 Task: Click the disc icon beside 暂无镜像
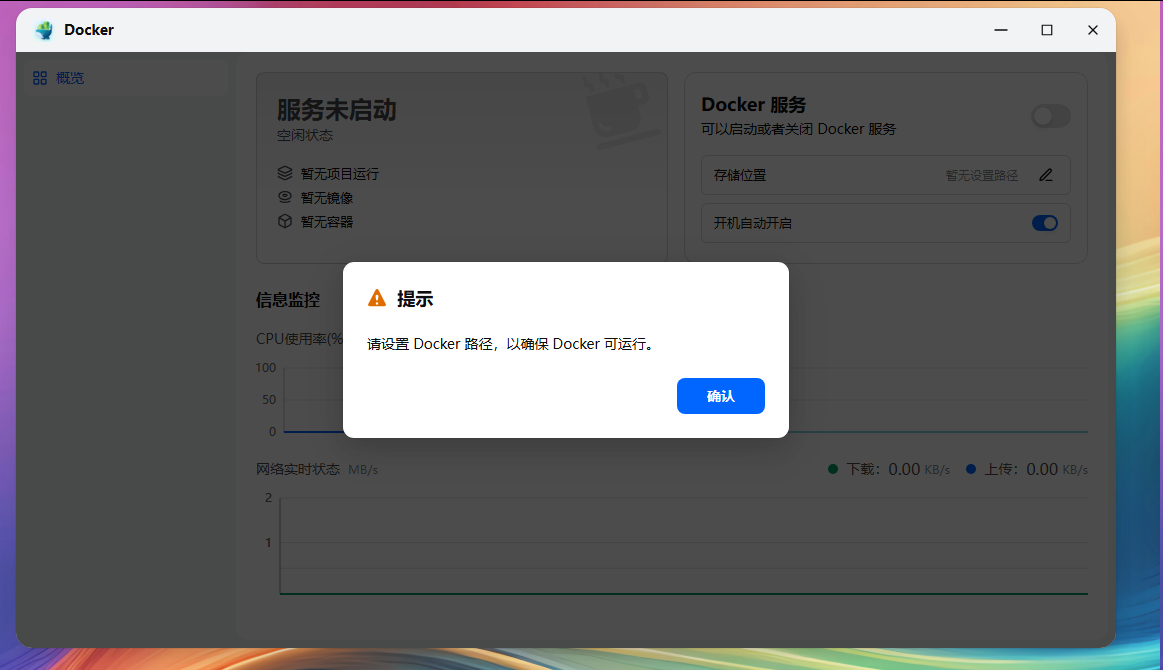click(285, 197)
